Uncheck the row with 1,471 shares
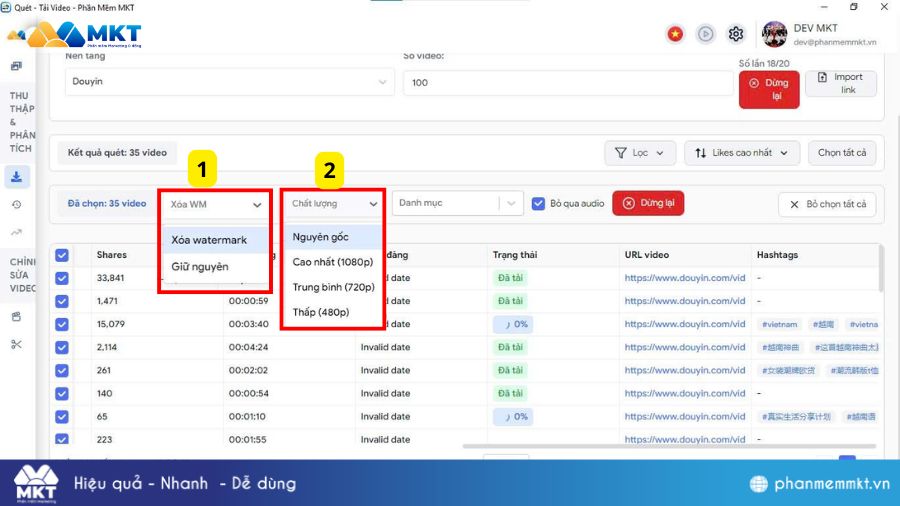Screen dimensions: 900x506 (62, 301)
